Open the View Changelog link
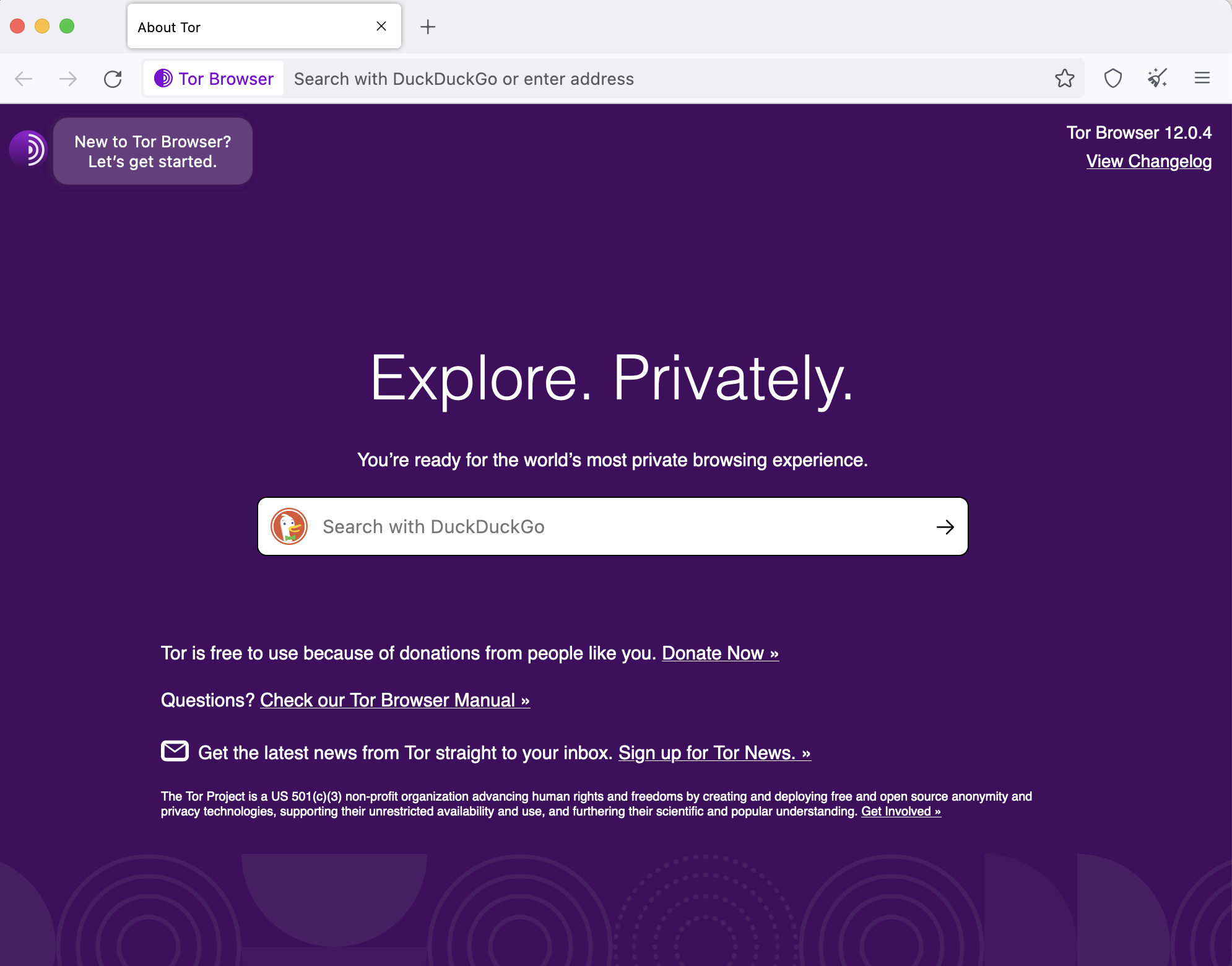This screenshot has width=1232, height=966. (1149, 161)
